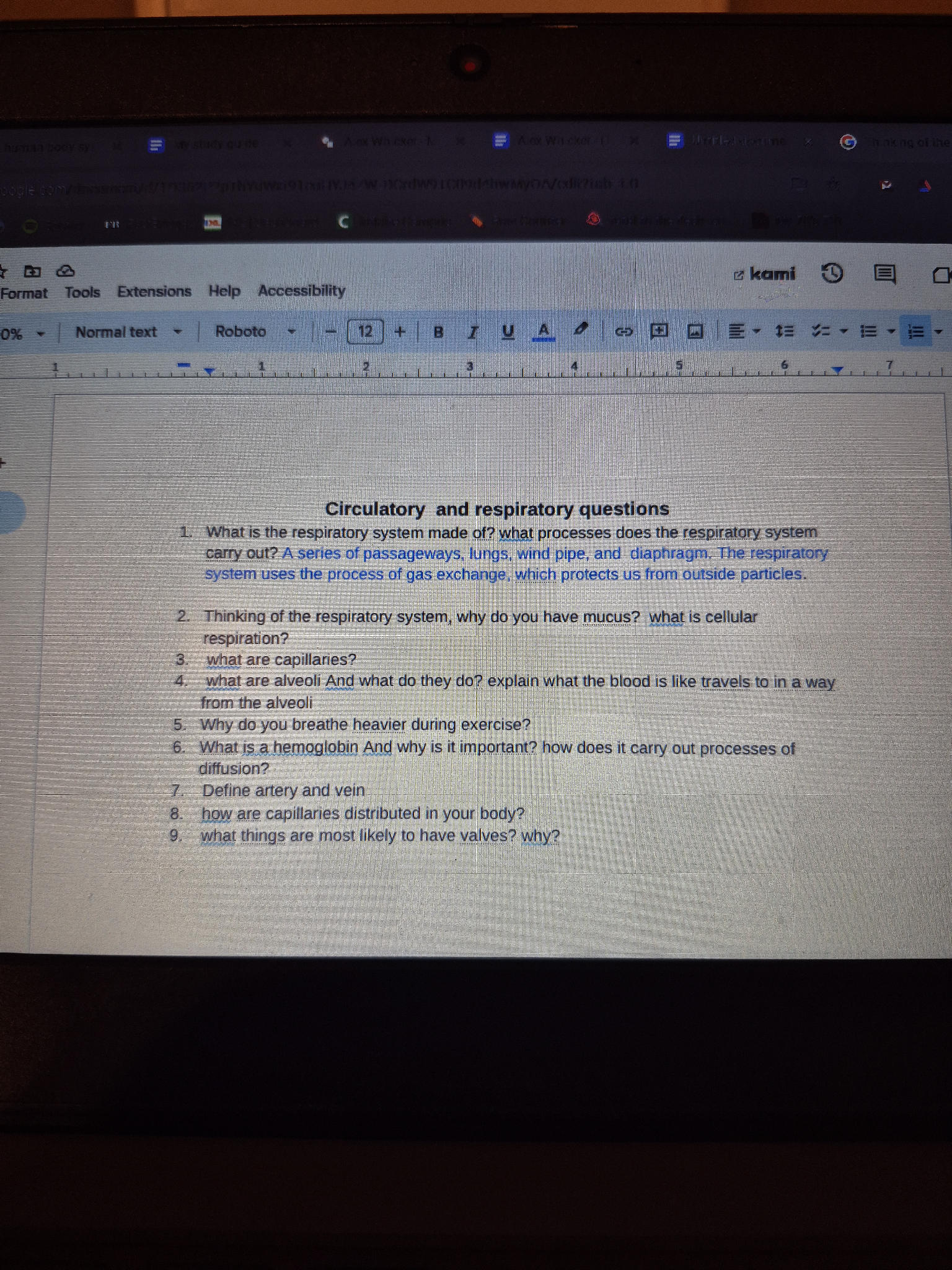952x1270 pixels.
Task: Click the text 'Define artery and vein'
Action: pyautogui.click(x=283, y=791)
